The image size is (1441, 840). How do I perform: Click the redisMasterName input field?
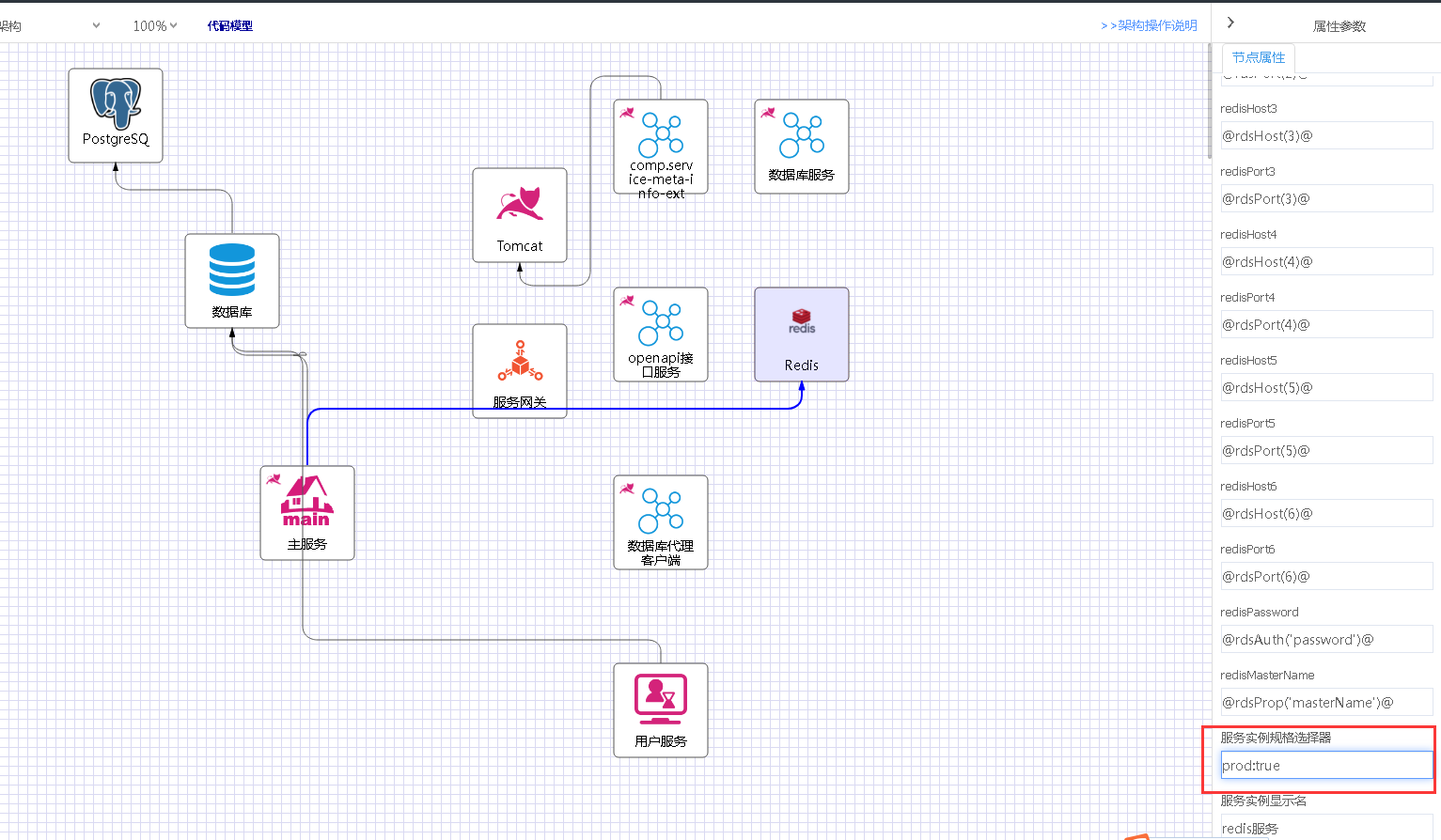click(x=1325, y=703)
